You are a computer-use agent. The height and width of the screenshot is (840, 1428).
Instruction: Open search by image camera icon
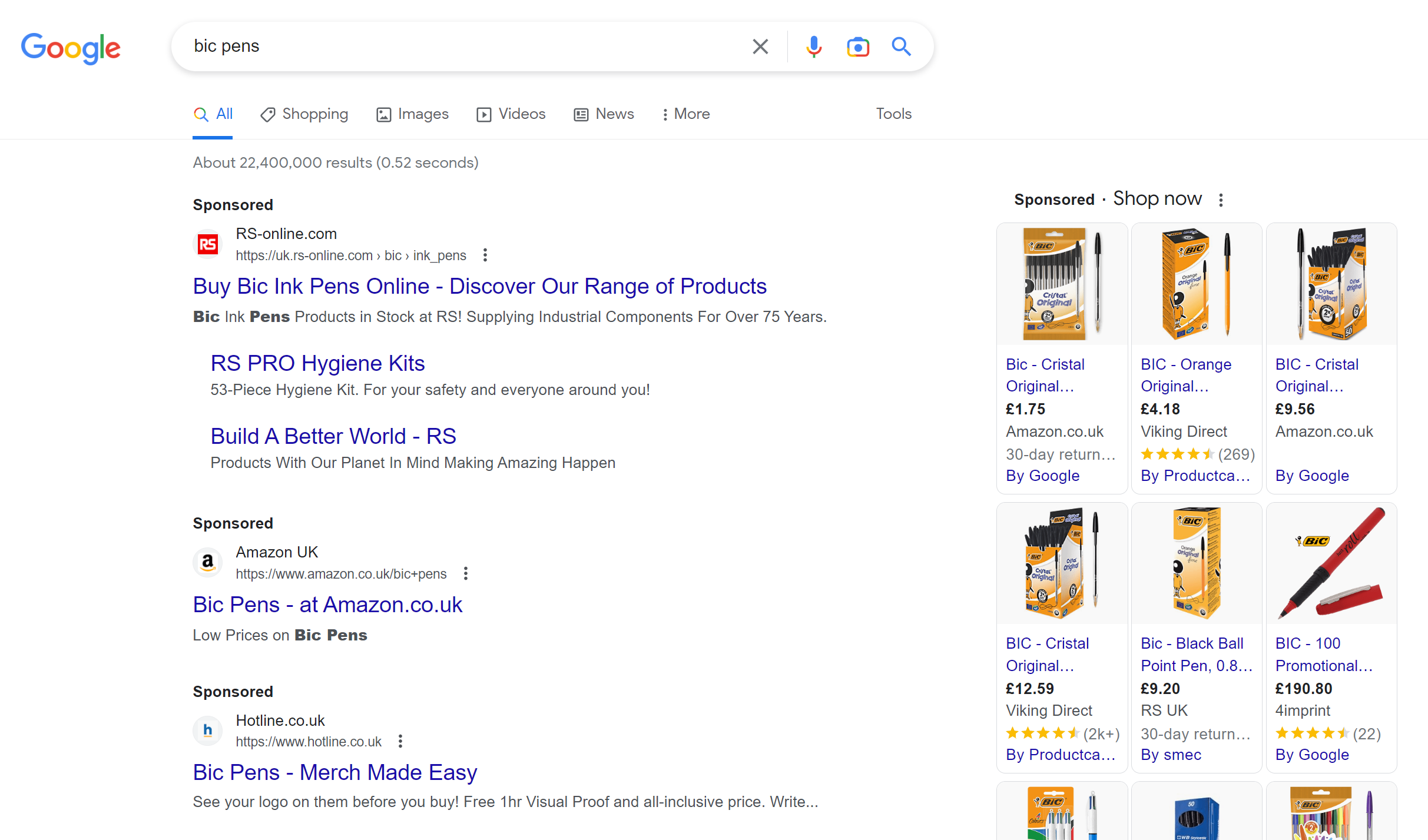click(x=858, y=47)
